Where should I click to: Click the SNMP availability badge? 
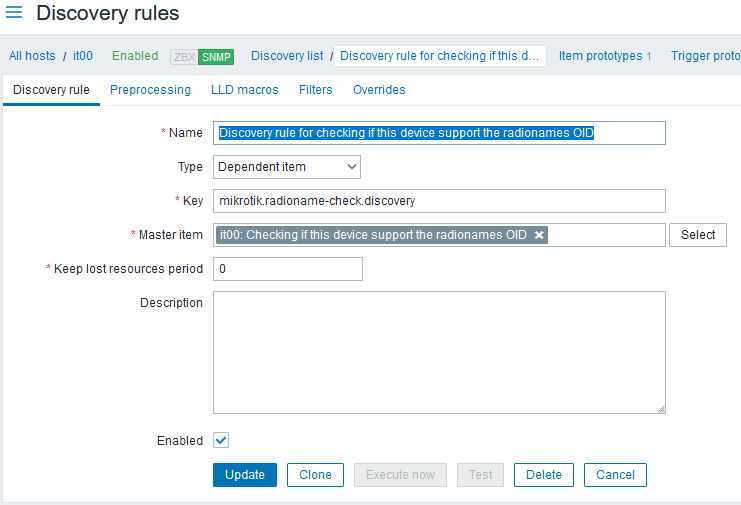tap(216, 57)
